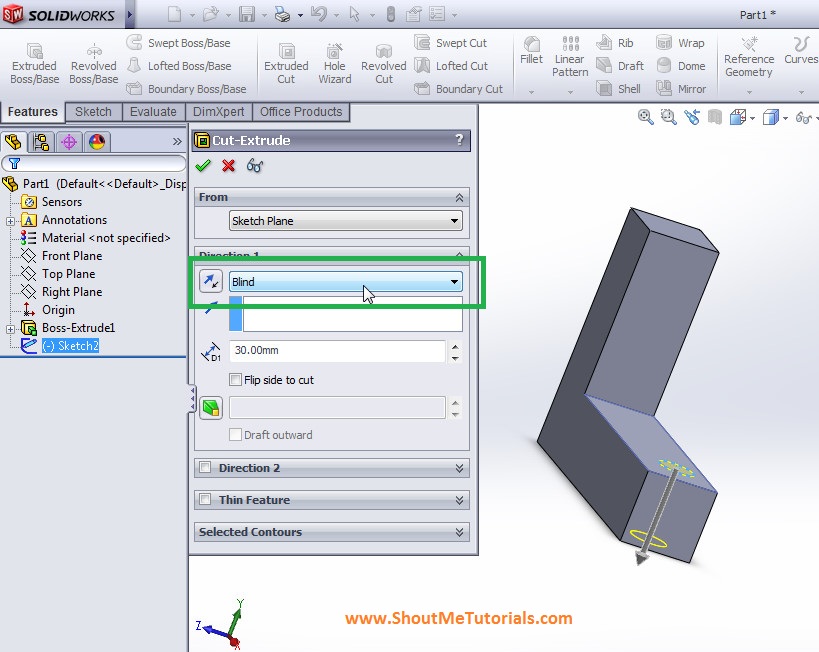This screenshot has height=652, width=819.
Task: Select the Revolved Boss/Base tool
Action: click(94, 64)
